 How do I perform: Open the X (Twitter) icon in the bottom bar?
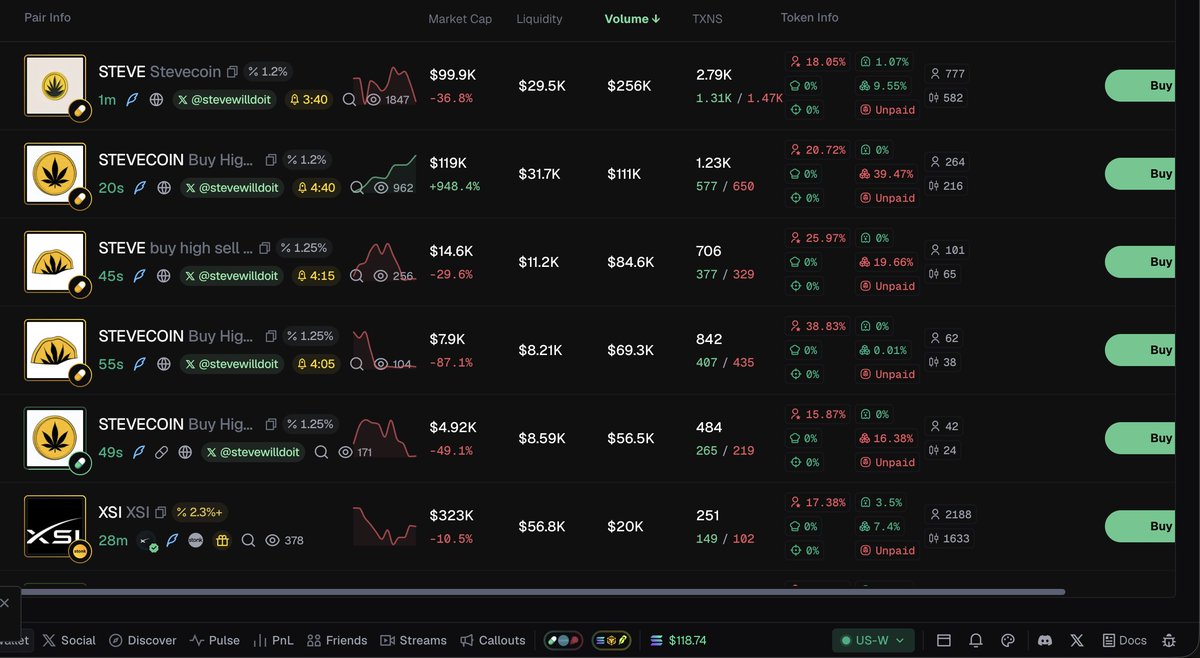pyautogui.click(x=1077, y=640)
